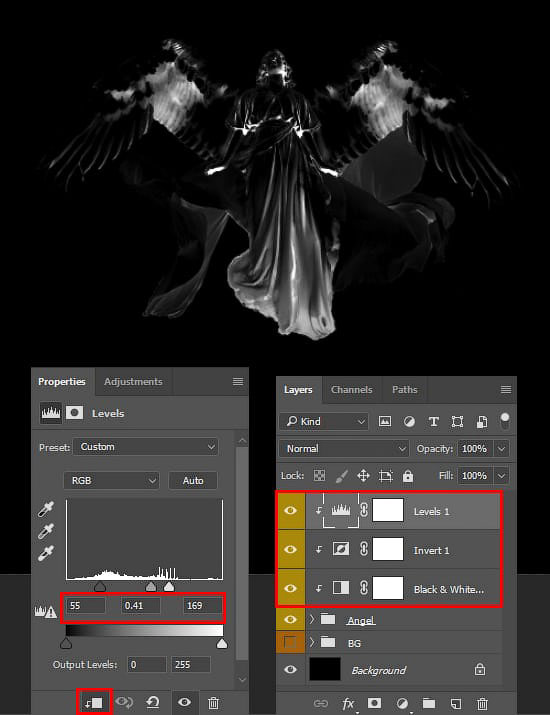Expand the BG layer group
Image resolution: width=550 pixels, height=715 pixels.
coord(312,642)
